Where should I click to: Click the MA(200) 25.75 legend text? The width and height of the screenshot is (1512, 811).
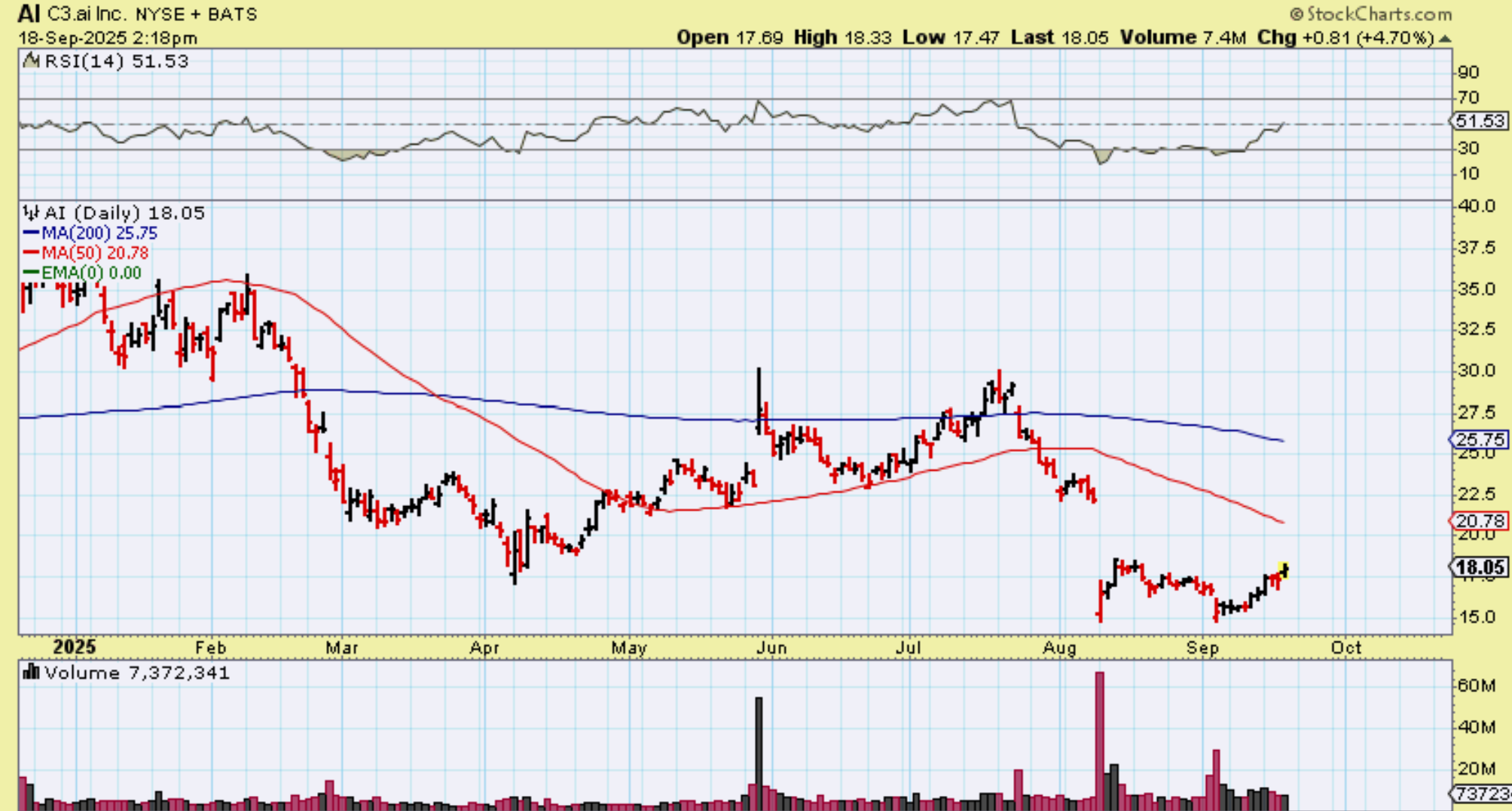point(99,233)
